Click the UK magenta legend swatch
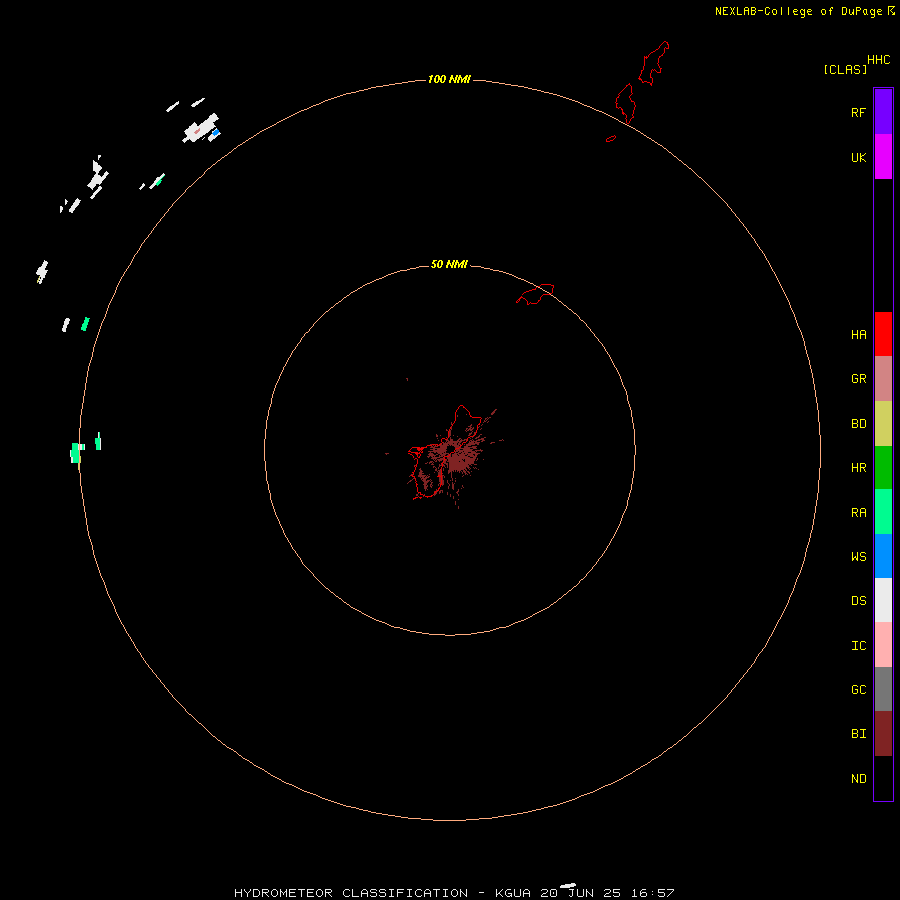 (883, 157)
